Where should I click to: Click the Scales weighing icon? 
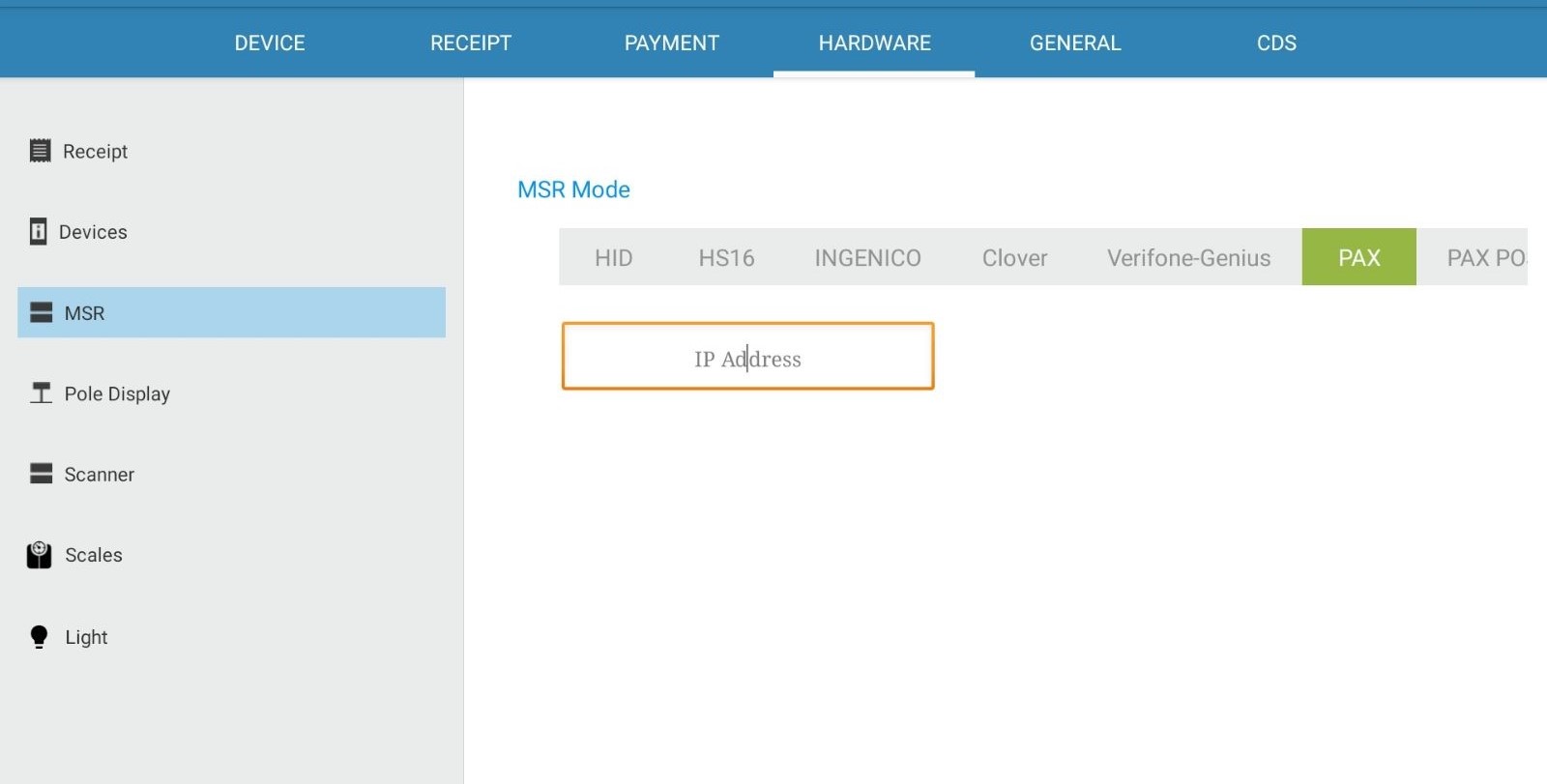click(x=39, y=555)
